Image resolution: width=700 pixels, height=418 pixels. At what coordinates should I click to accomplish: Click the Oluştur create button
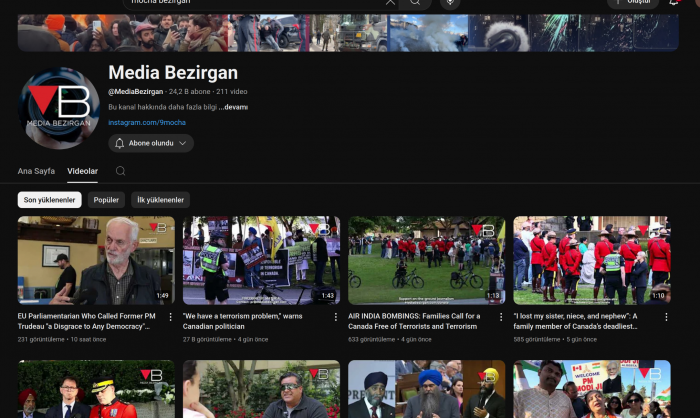633,2
